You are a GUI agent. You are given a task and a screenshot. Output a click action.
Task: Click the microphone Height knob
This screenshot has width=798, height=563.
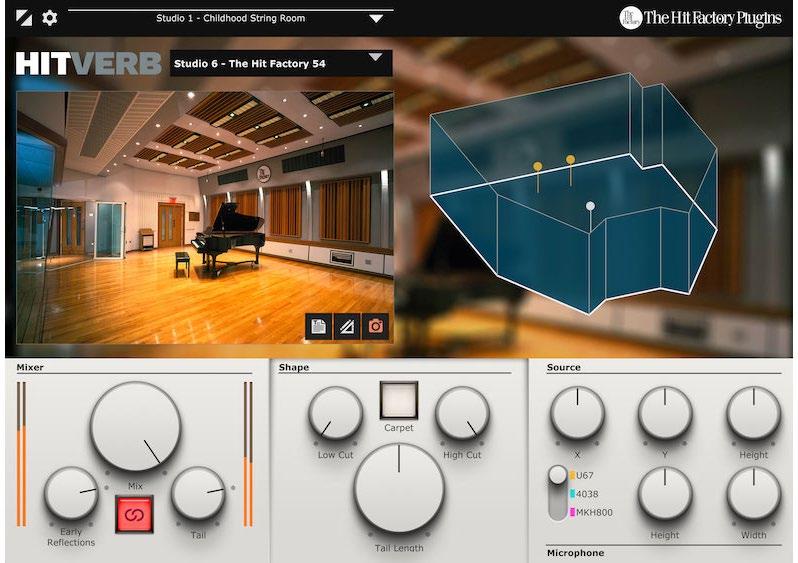tap(665, 494)
